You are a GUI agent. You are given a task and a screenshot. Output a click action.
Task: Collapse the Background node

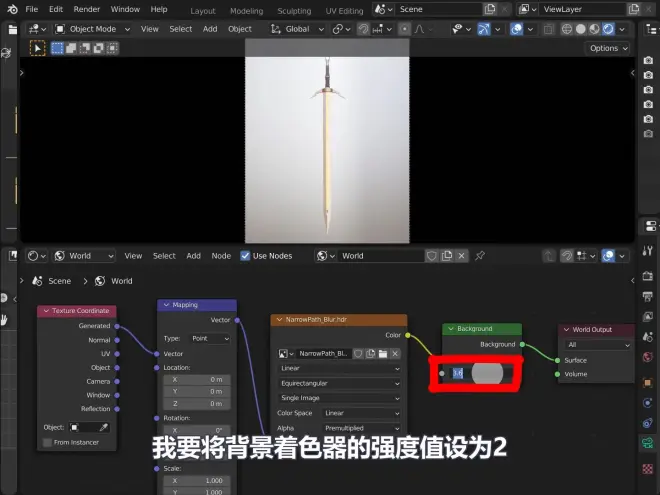pyautogui.click(x=451, y=329)
